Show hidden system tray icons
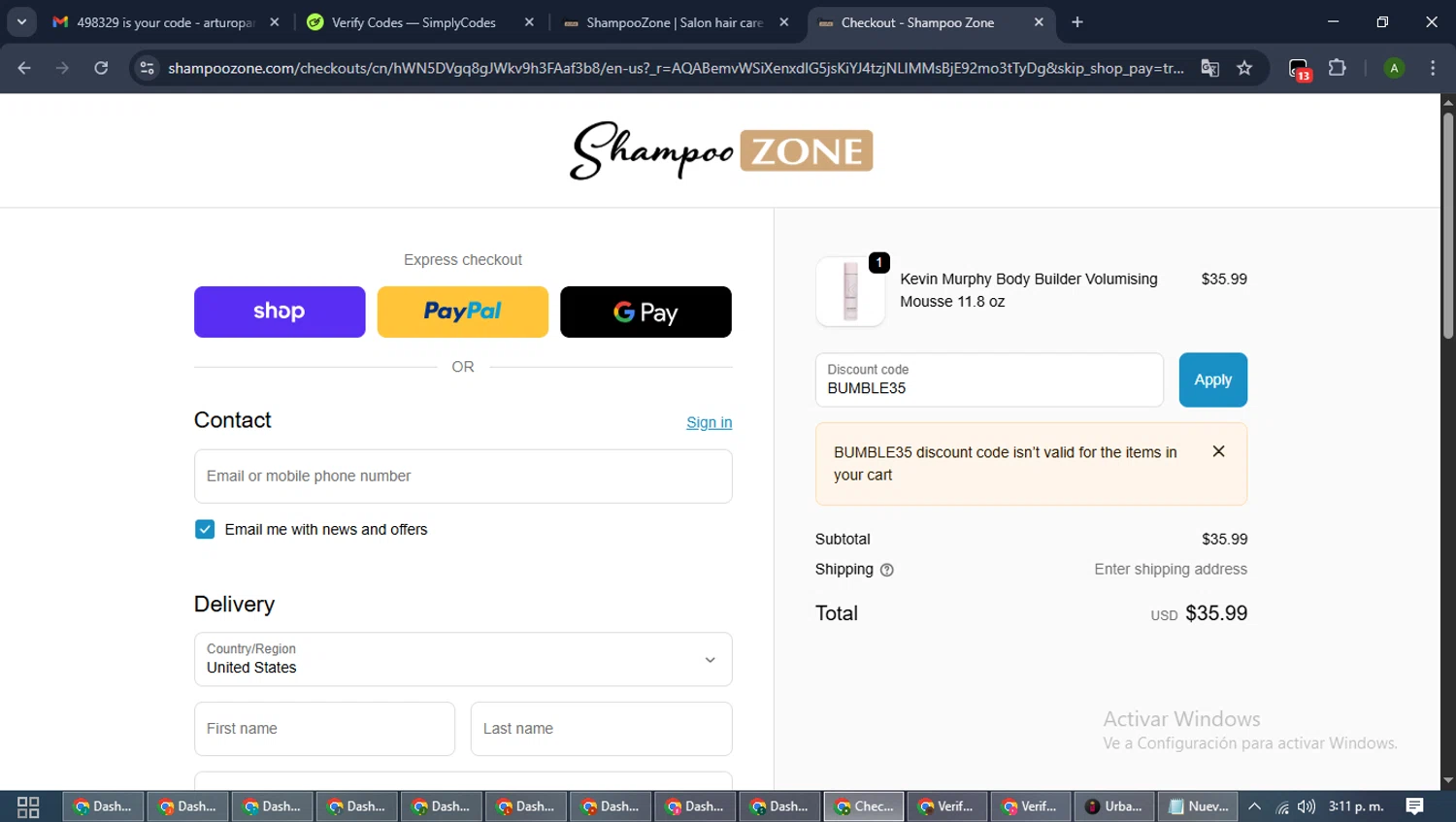The height and width of the screenshot is (822, 1456). [1254, 806]
